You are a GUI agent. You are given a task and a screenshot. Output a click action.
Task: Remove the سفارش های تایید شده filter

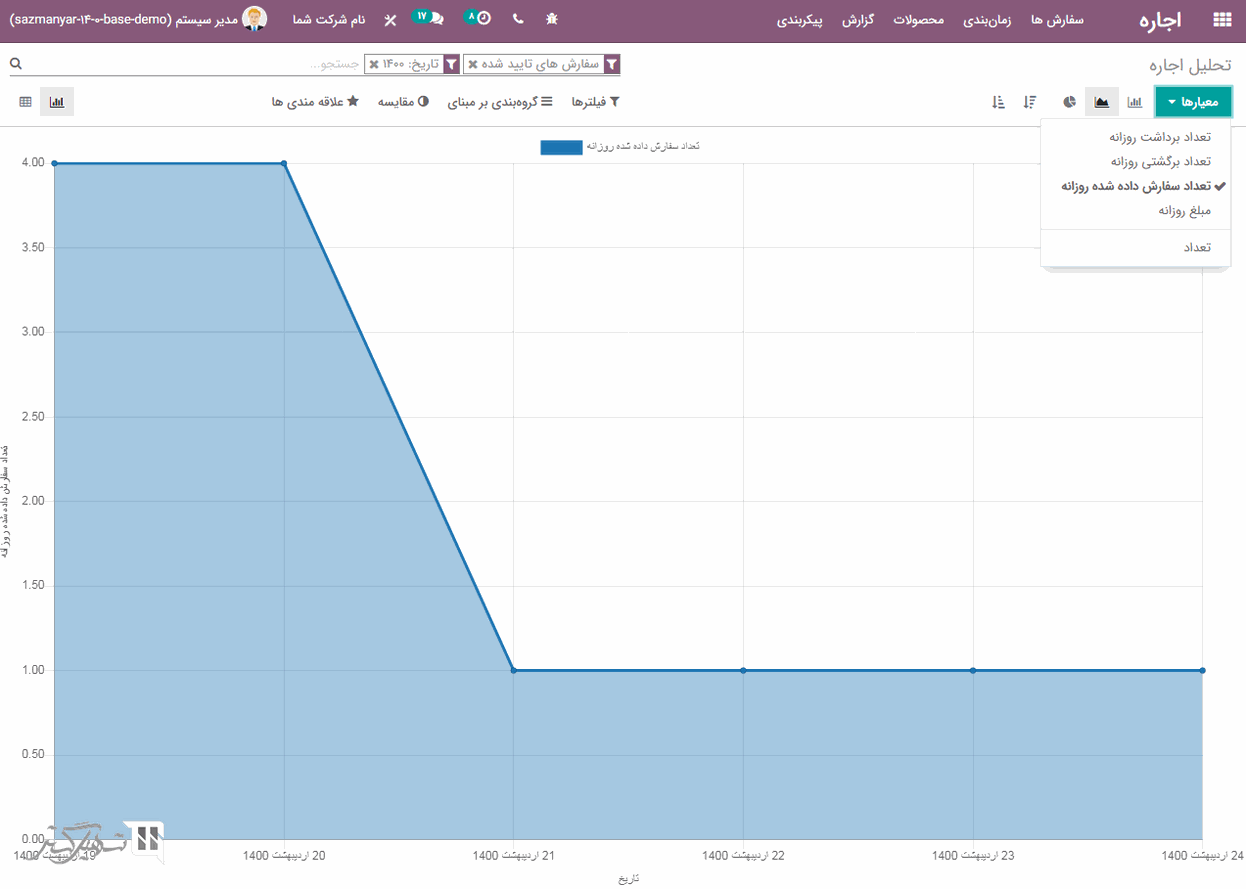click(473, 64)
